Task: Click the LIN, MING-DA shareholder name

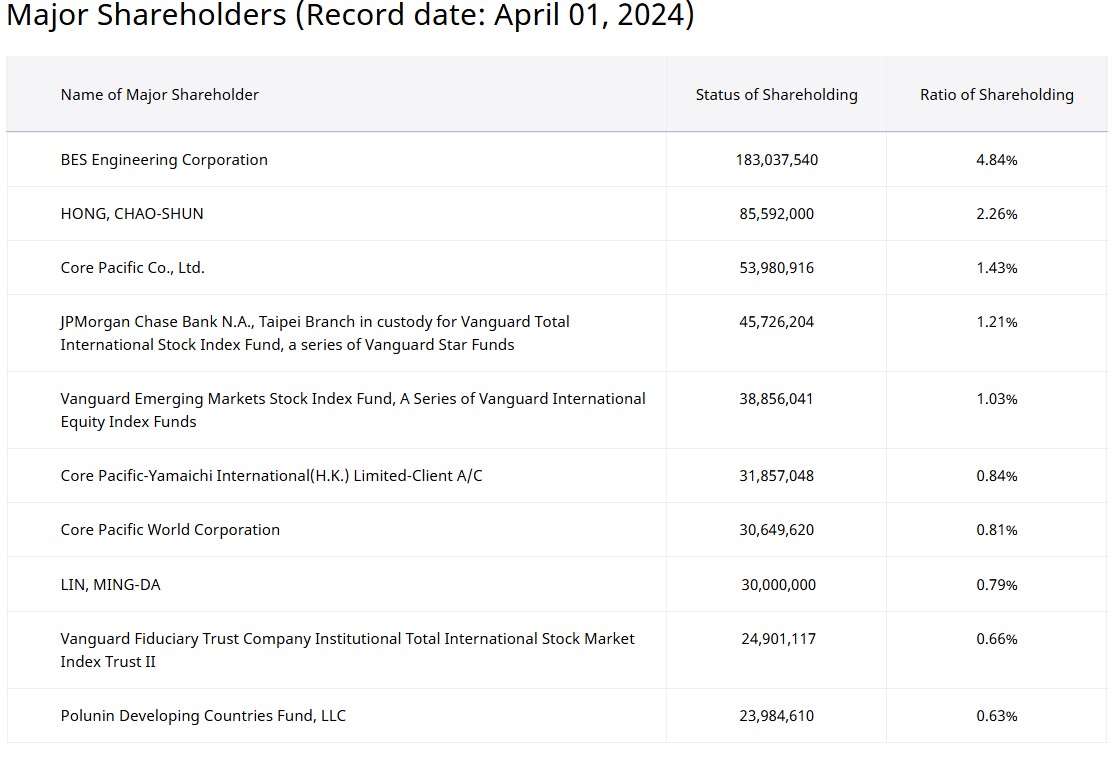Action: 110,585
